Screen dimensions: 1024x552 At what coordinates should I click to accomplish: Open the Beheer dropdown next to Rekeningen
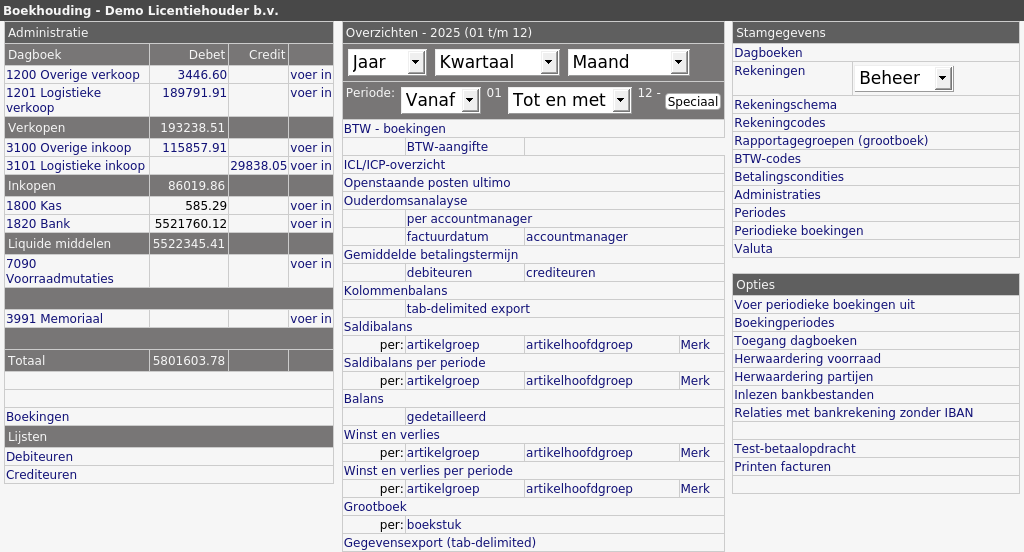(903, 78)
